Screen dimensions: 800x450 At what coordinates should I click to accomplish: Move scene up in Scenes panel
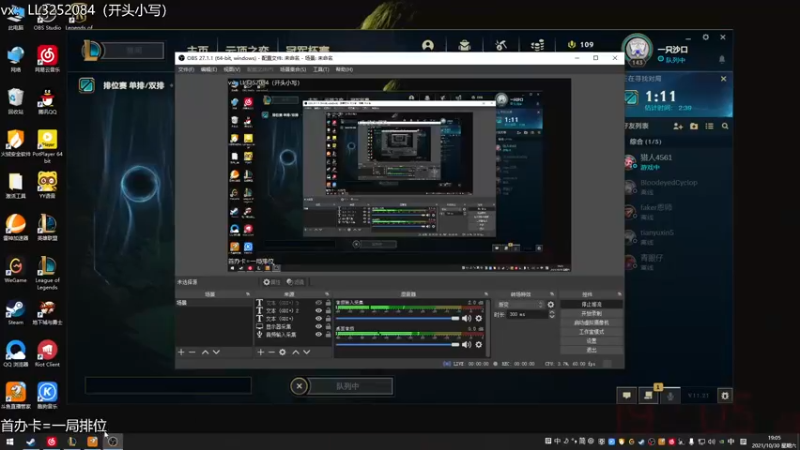(x=205, y=352)
